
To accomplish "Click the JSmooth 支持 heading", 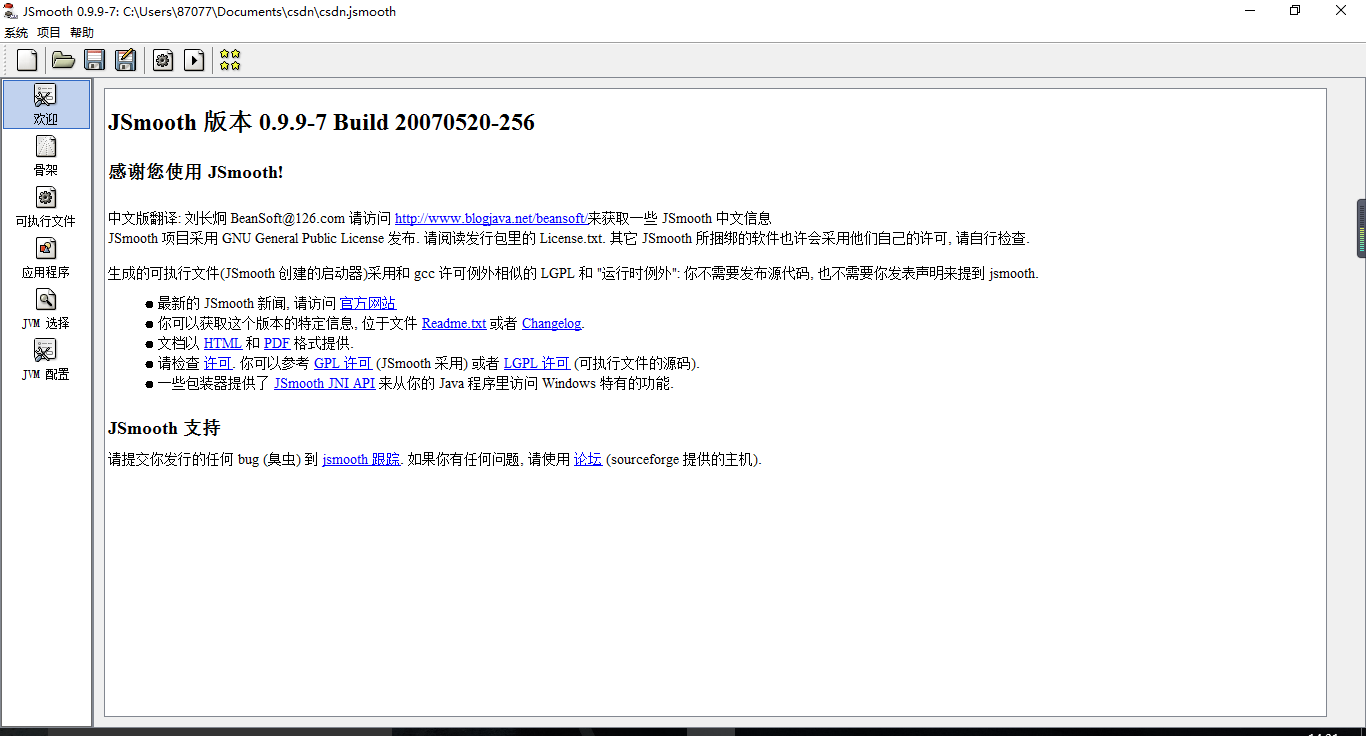I will click(x=164, y=428).
